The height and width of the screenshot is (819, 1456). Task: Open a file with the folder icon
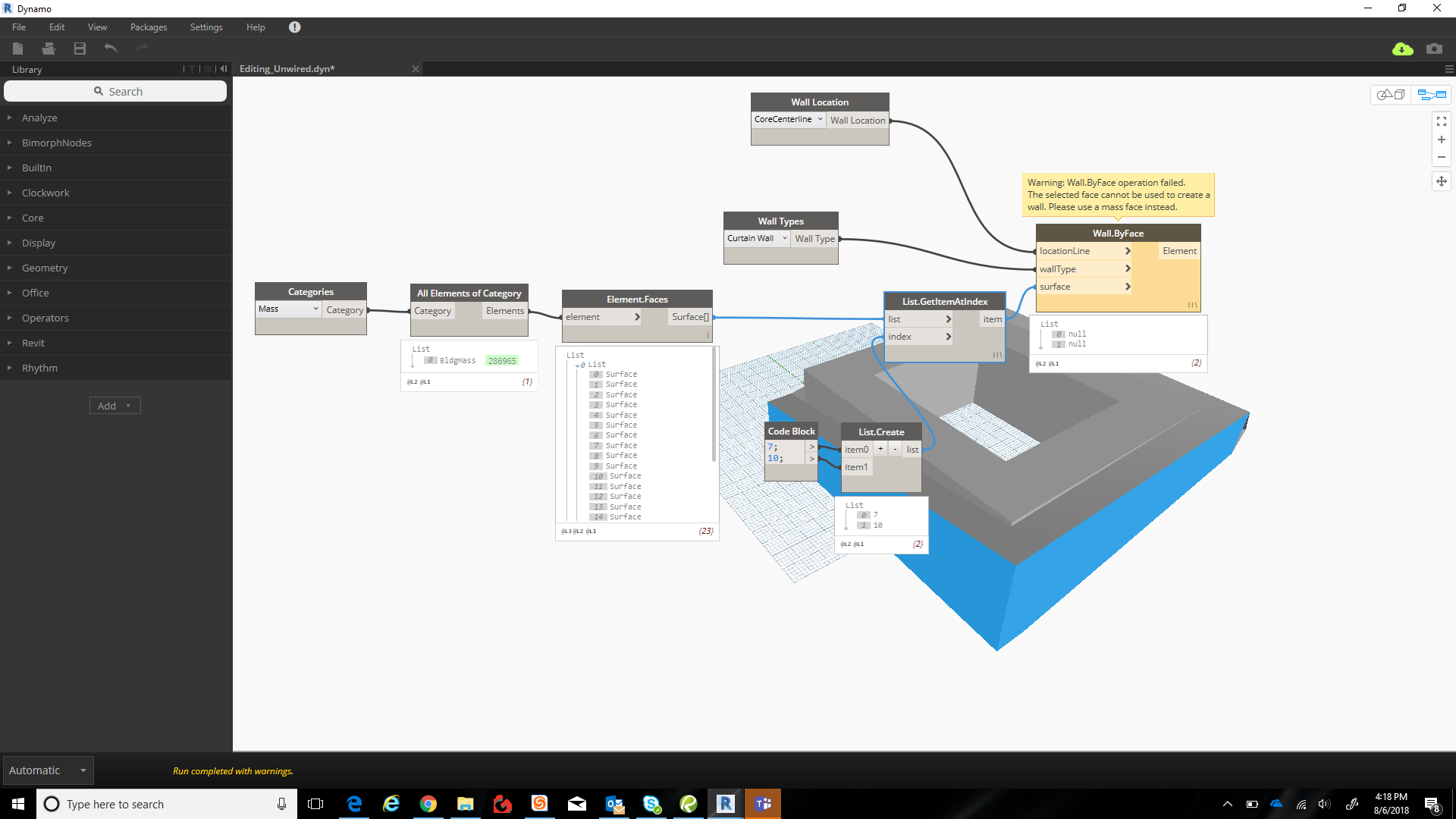tap(49, 49)
